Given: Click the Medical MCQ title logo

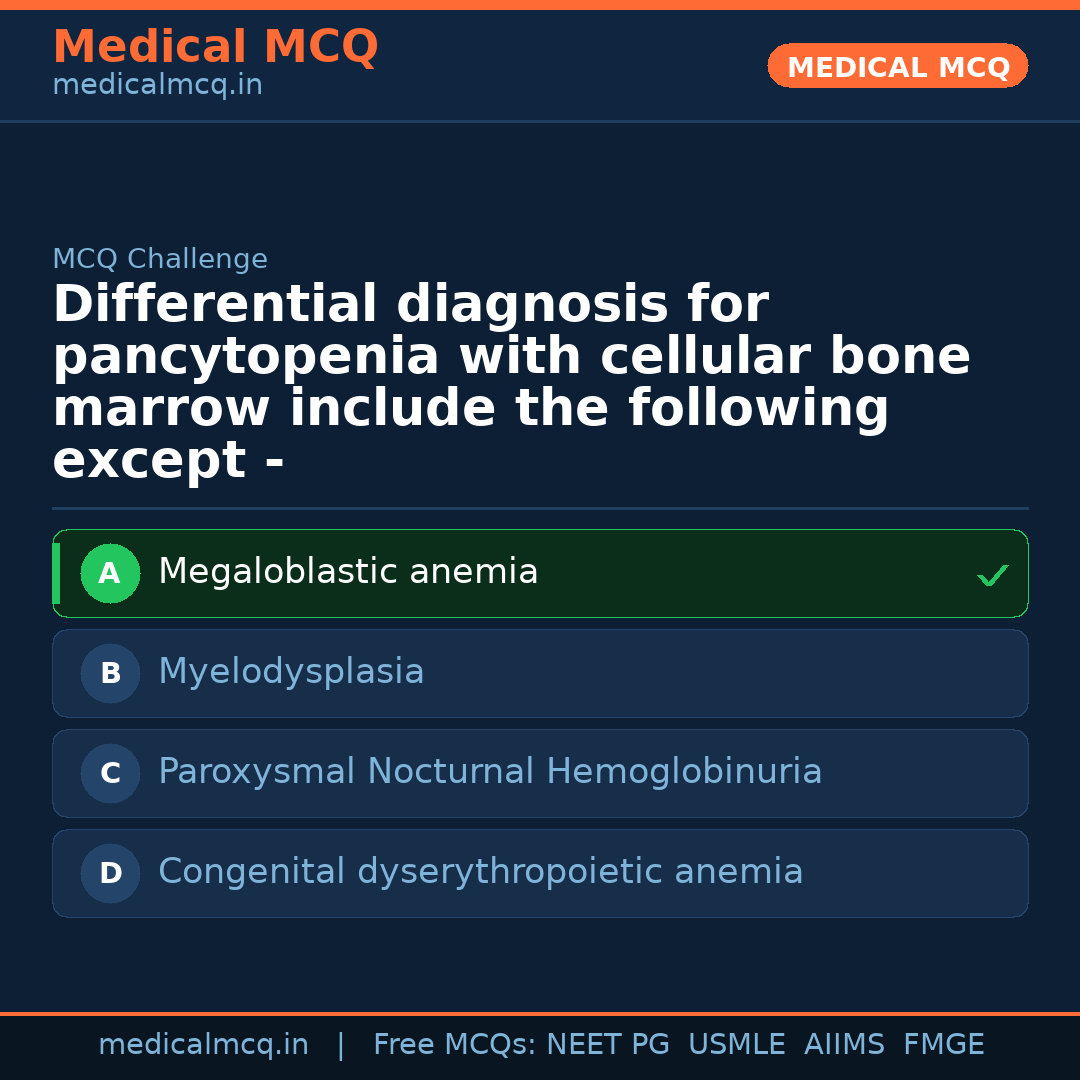Looking at the screenshot, I should pyautogui.click(x=215, y=47).
